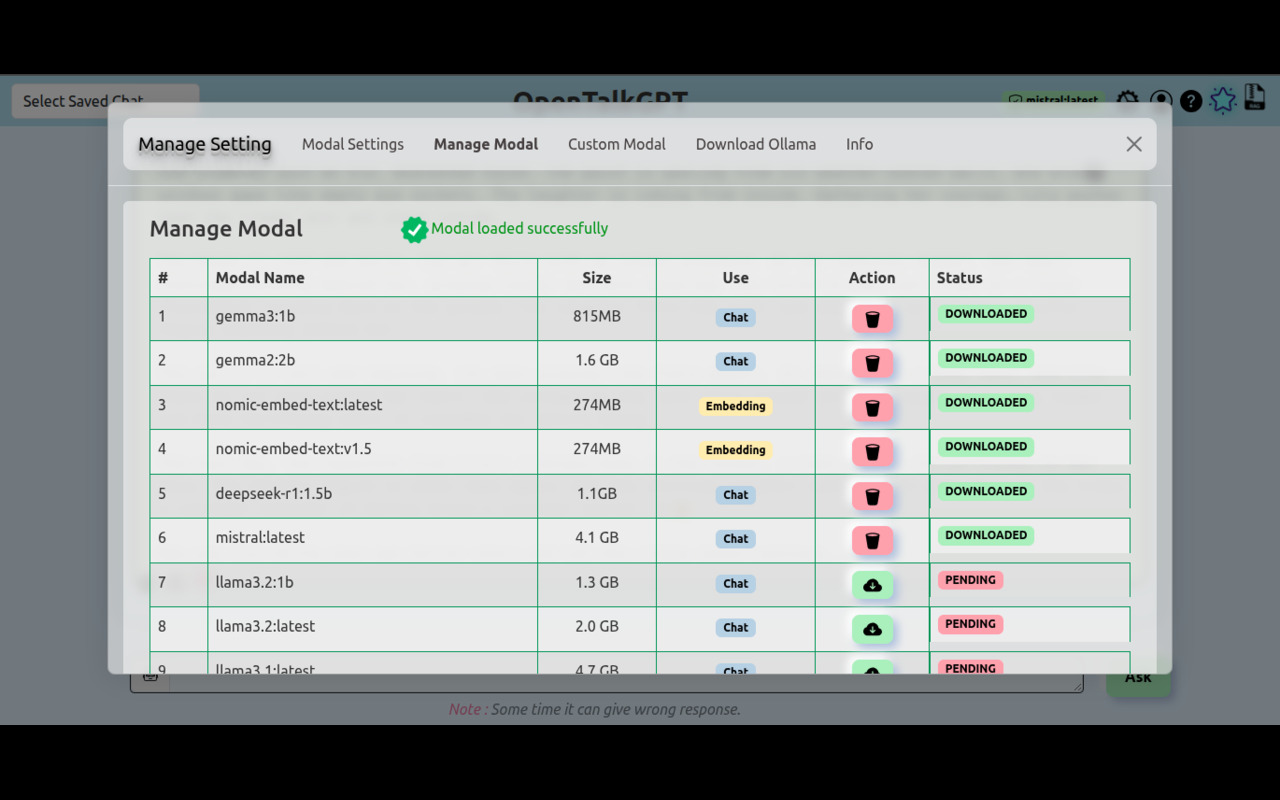Click DOWNLOADED status for gemma3:1b
Viewport: 1280px width, 800px height.
click(986, 314)
